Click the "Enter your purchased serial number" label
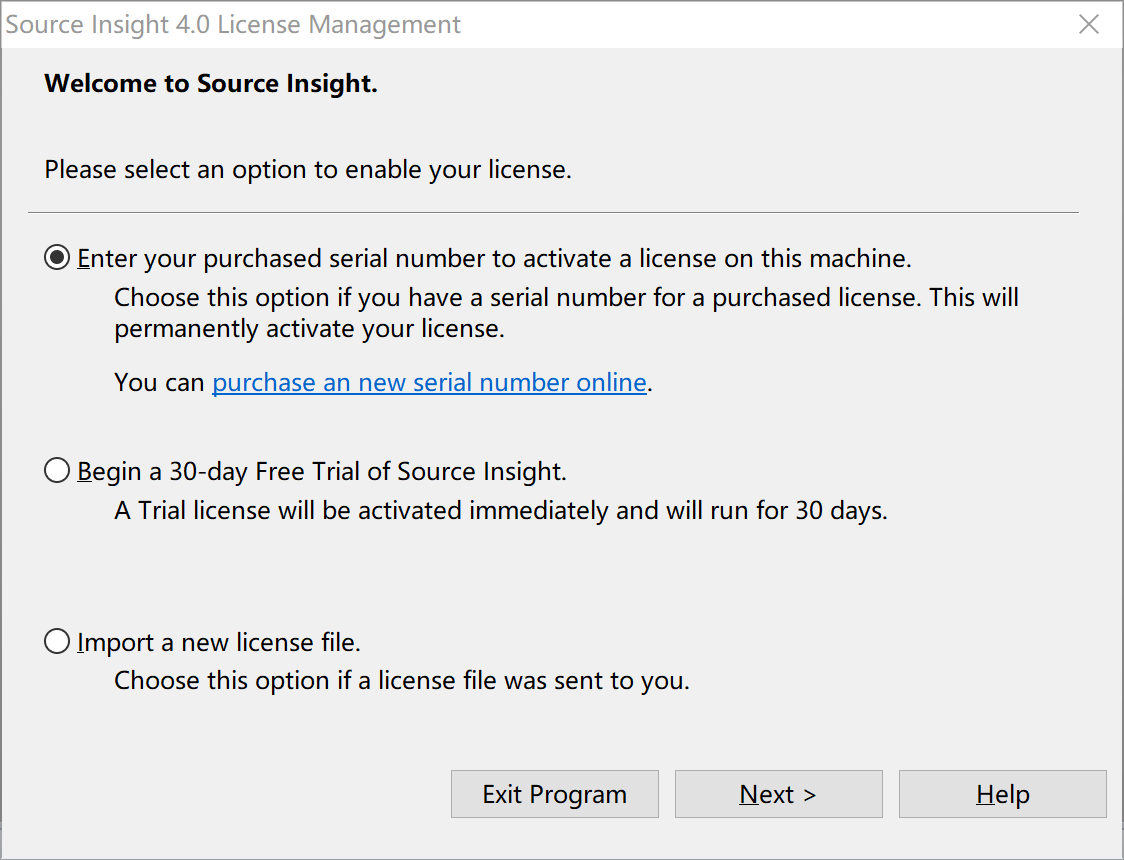 tap(494, 259)
